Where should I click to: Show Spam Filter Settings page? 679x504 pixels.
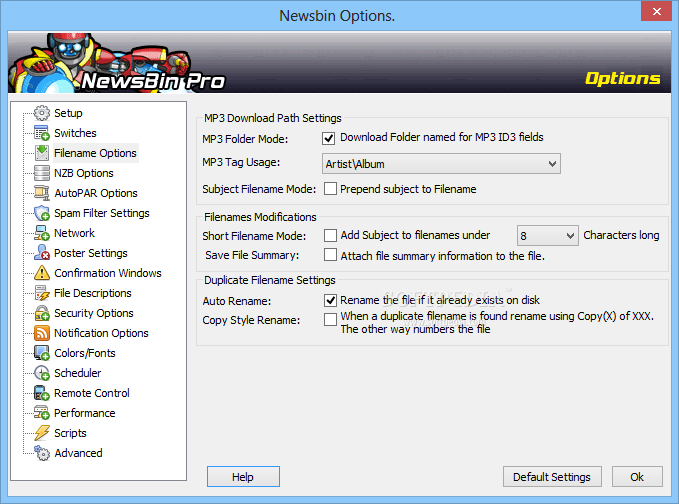tap(102, 213)
